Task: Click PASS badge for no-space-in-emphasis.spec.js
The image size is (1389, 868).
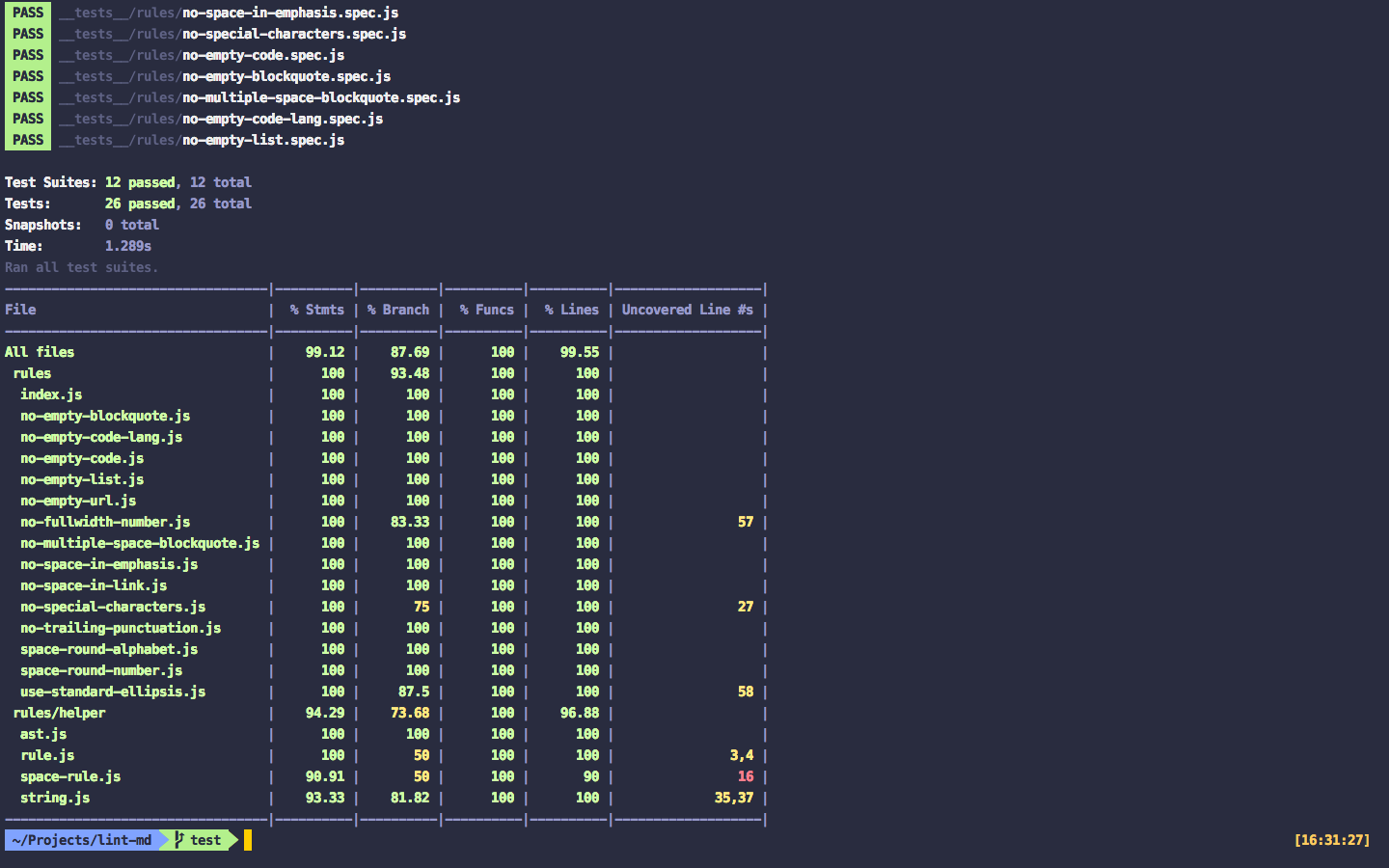Action: click(x=28, y=13)
